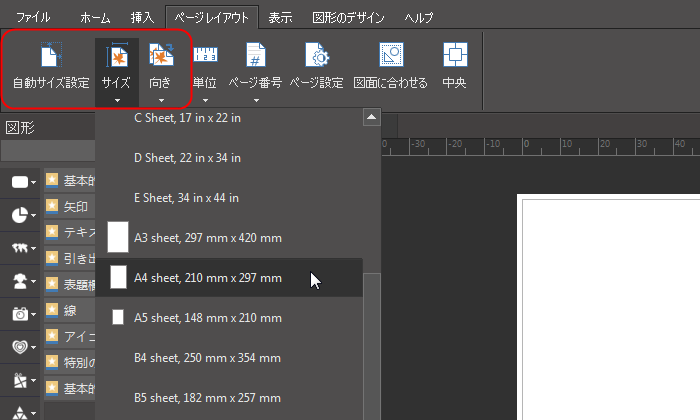
Task: Click the 向き orientation icon
Action: tap(161, 54)
